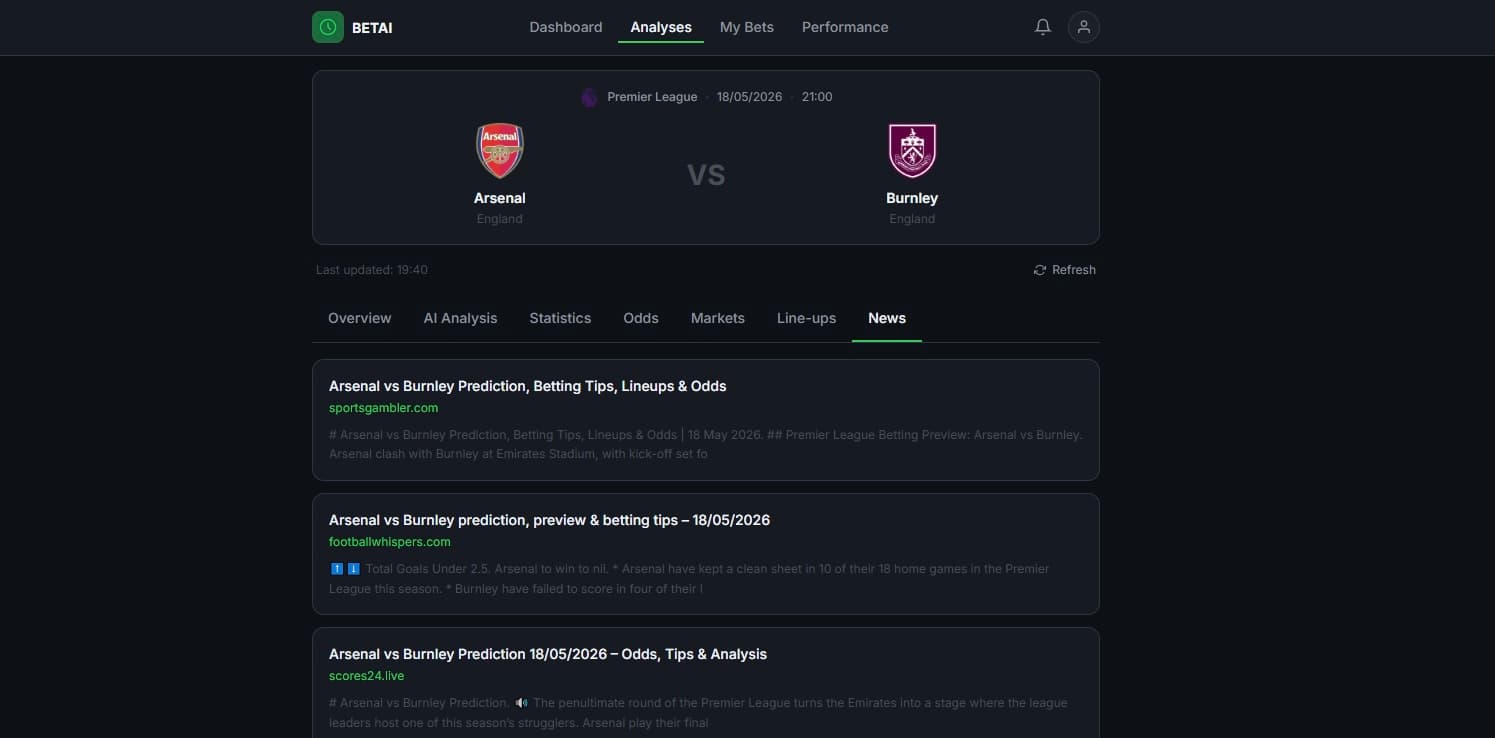The width and height of the screenshot is (1495, 738).
Task: Select the Analyses nav item
Action: tap(661, 27)
